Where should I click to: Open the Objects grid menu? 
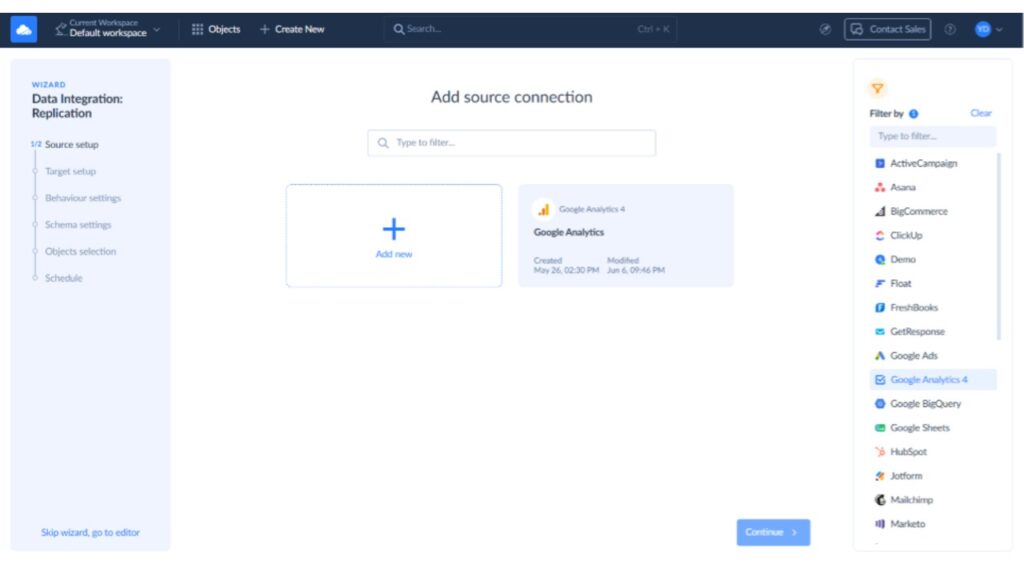[x=216, y=29]
